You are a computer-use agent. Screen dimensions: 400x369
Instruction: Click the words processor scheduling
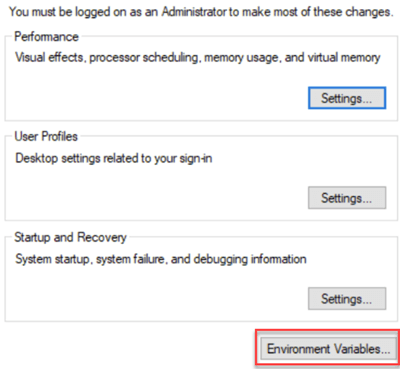click(144, 58)
